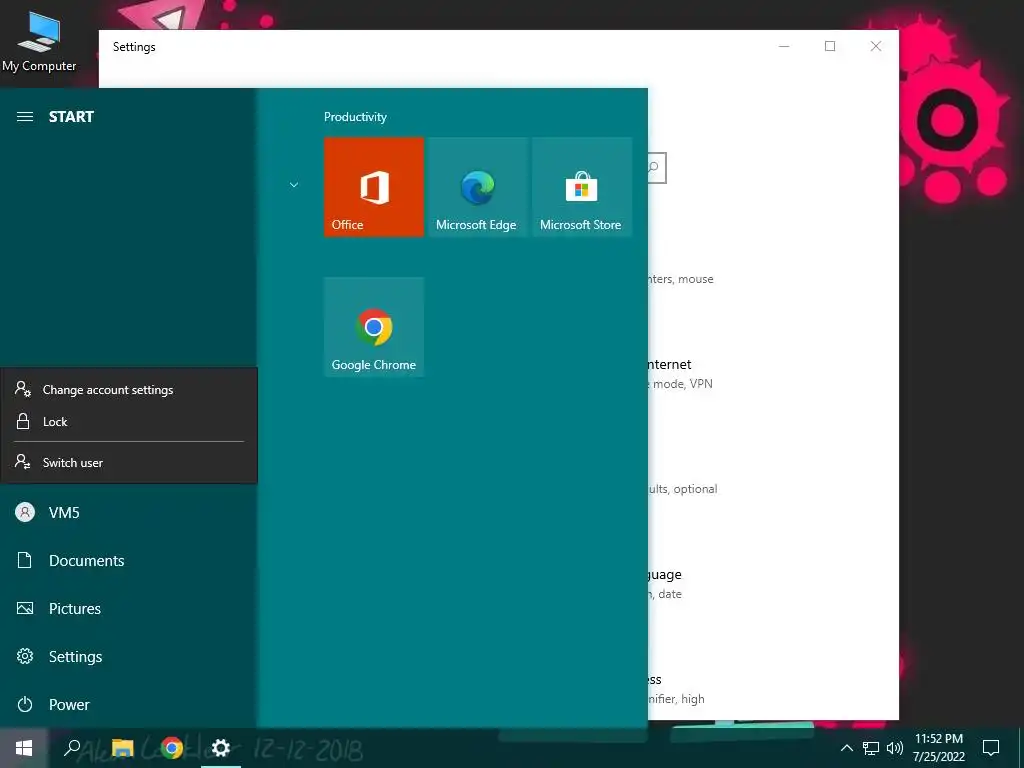Minimize the Settings window
Viewport: 1024px width, 768px height.
pos(784,46)
